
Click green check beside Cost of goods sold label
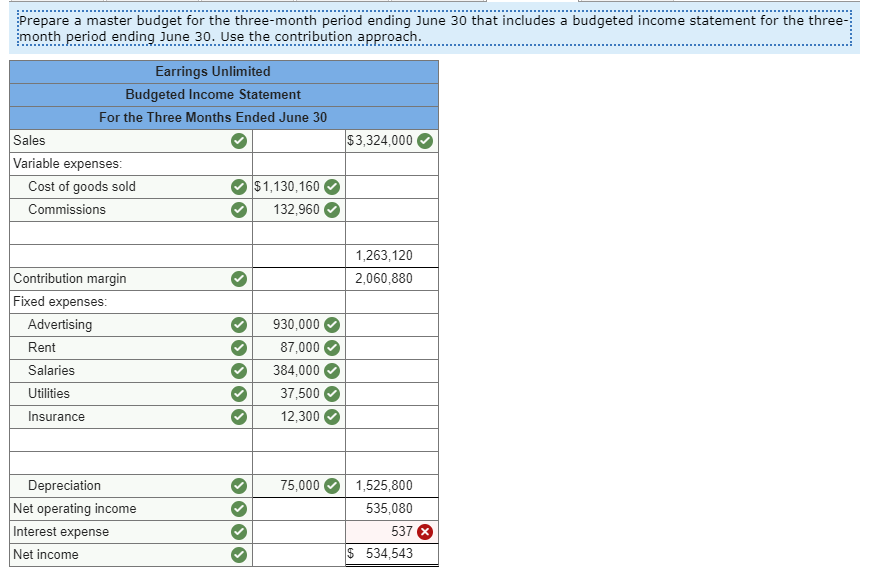pos(239,187)
